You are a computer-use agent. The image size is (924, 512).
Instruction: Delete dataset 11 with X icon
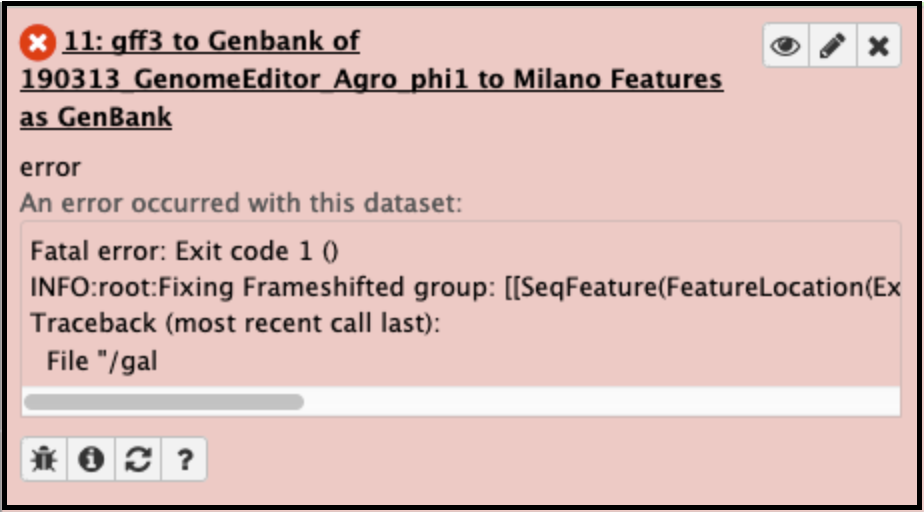pyautogui.click(x=879, y=45)
